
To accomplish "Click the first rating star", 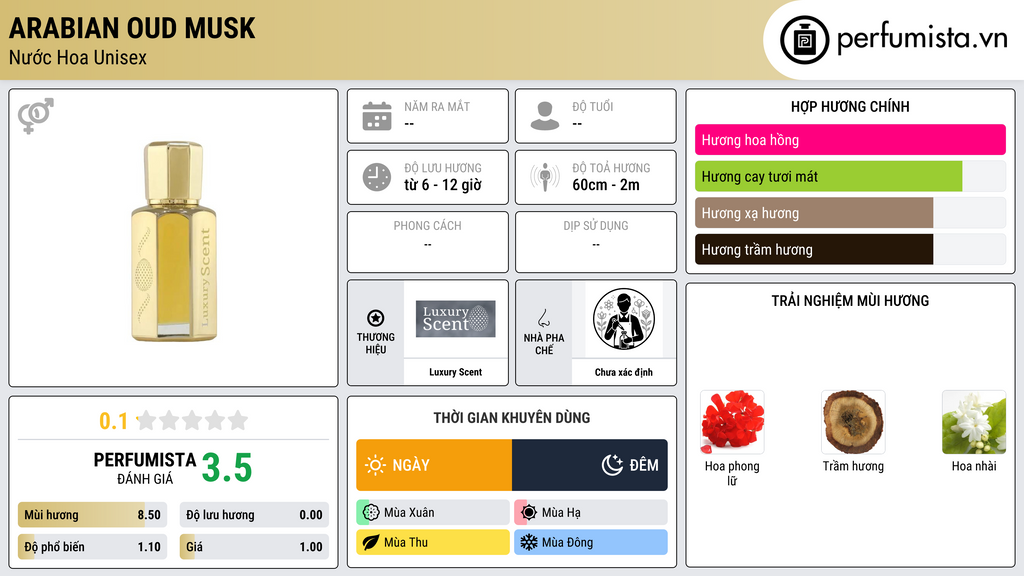I will pyautogui.click(x=147, y=420).
